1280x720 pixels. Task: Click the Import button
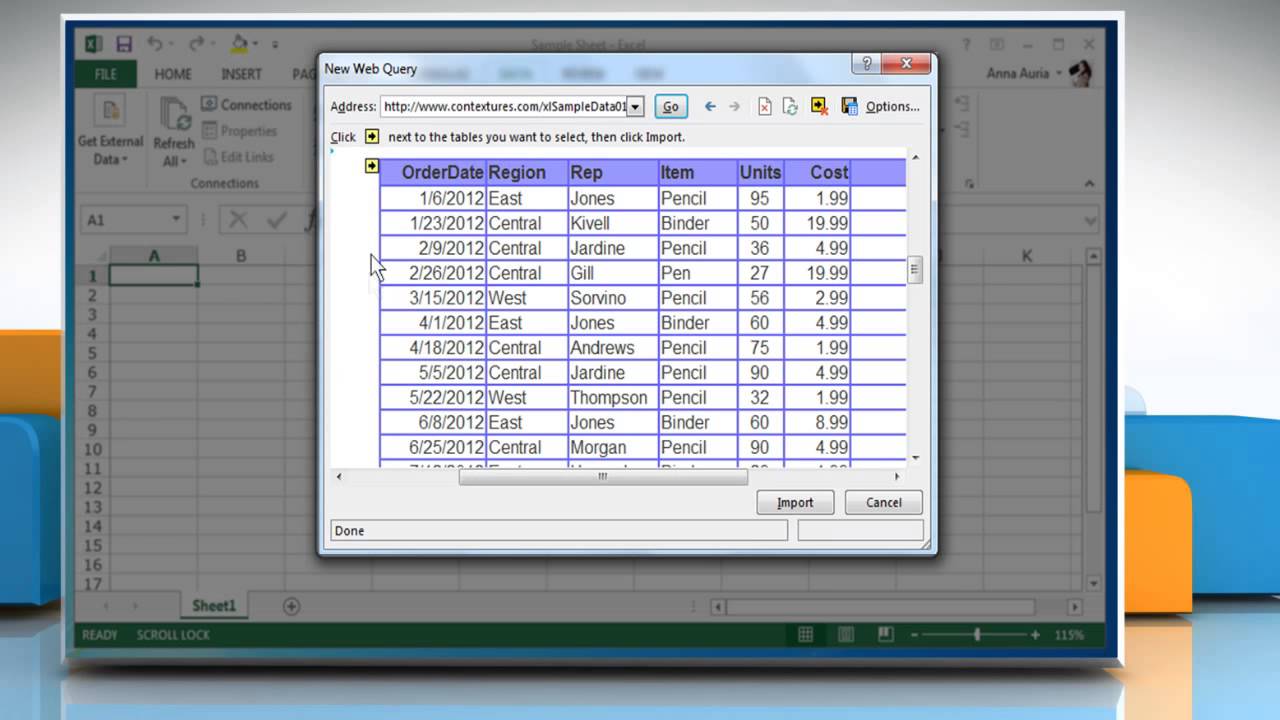[795, 502]
